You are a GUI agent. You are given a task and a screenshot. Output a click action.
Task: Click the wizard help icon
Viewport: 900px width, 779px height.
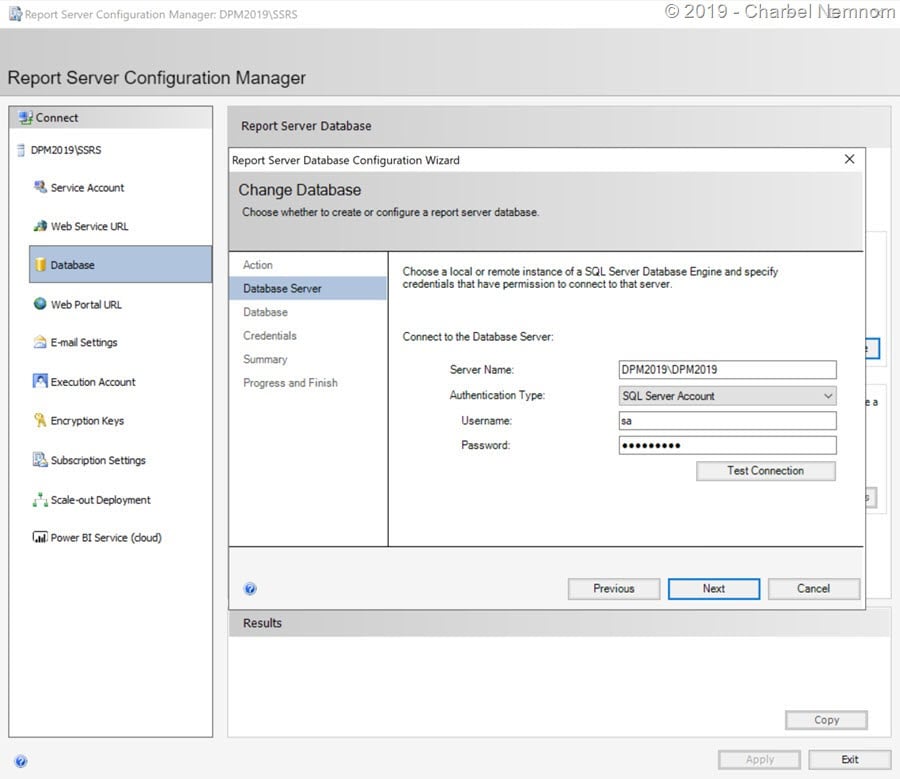pos(250,588)
